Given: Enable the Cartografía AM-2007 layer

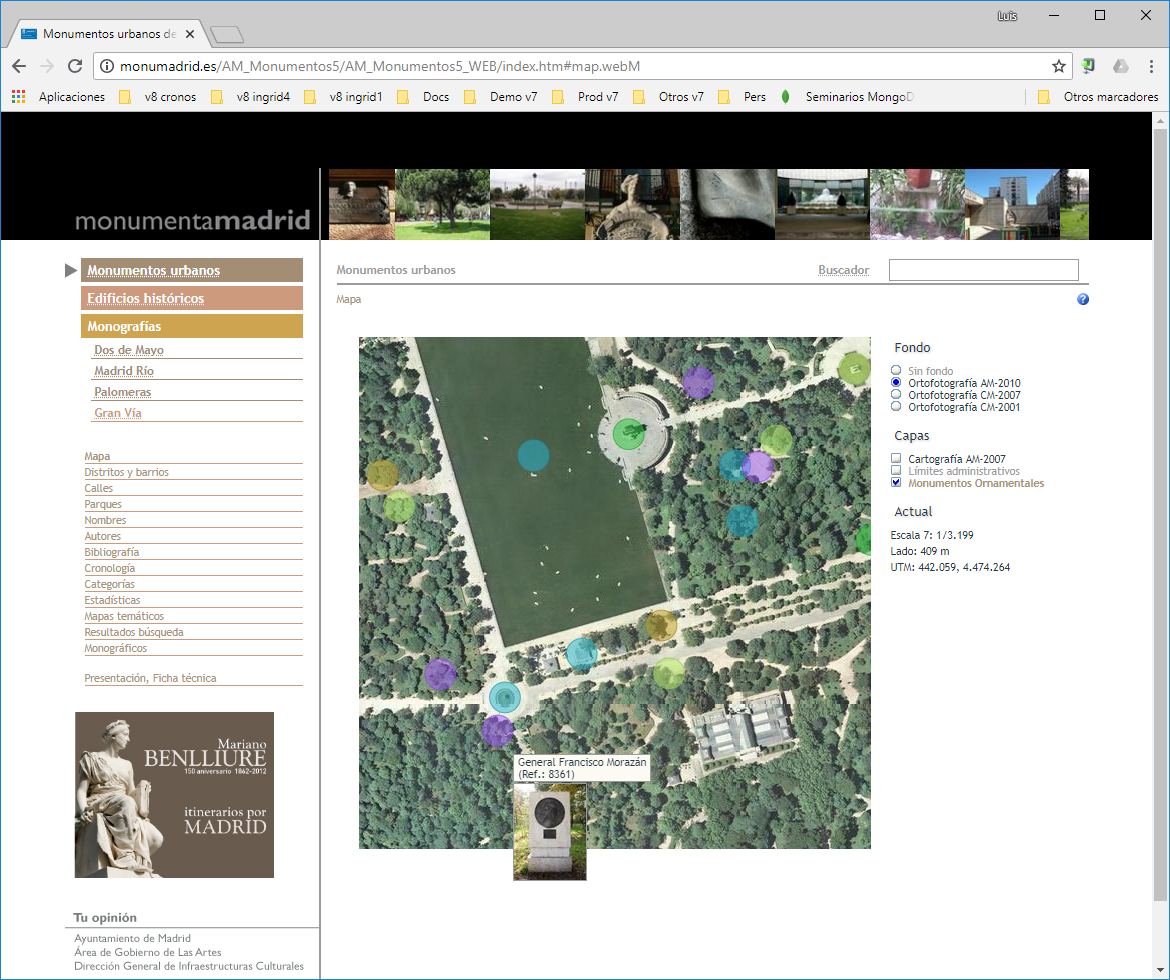Looking at the screenshot, I should 896,459.
